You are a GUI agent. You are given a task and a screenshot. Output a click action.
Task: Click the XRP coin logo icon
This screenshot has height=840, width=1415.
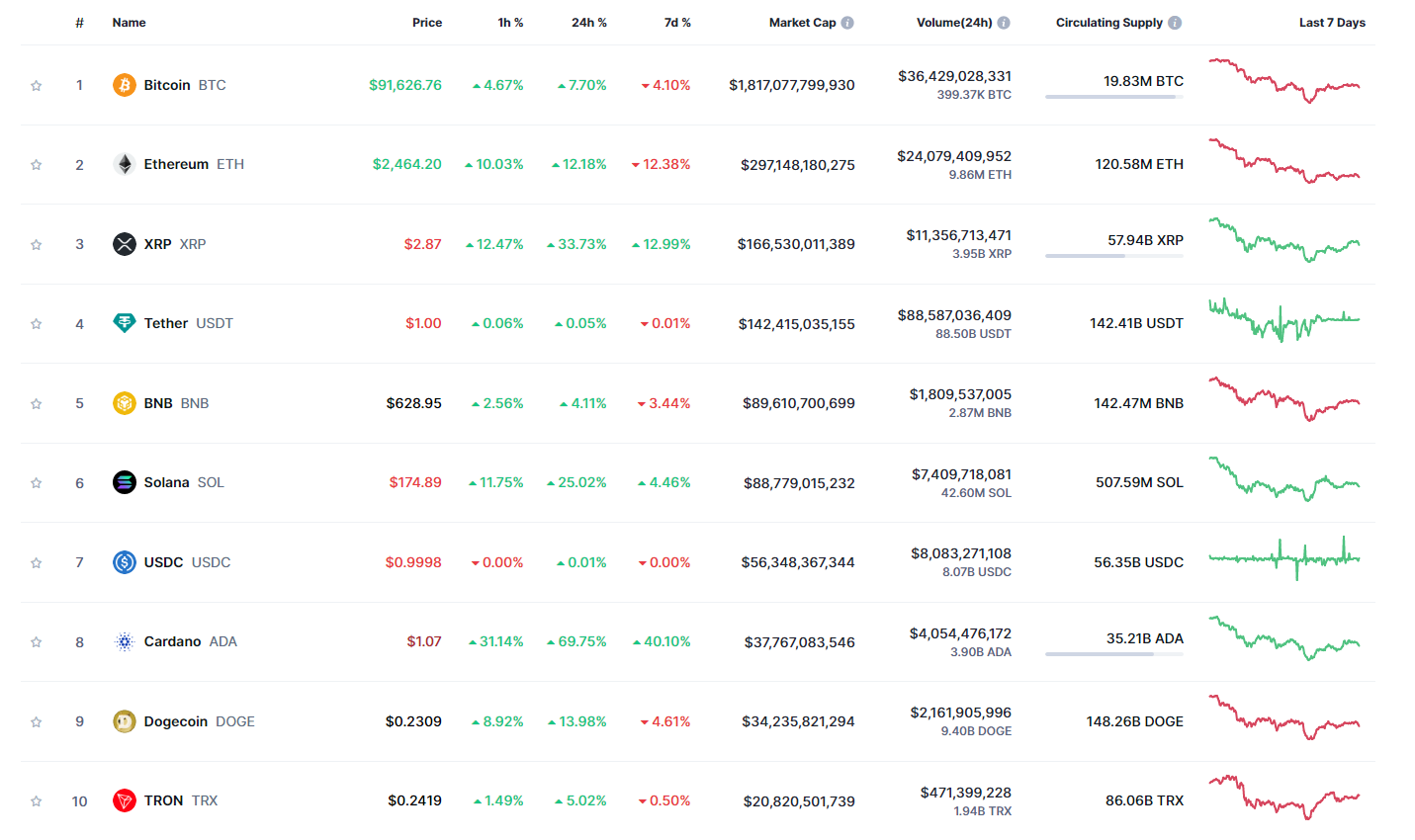124,244
